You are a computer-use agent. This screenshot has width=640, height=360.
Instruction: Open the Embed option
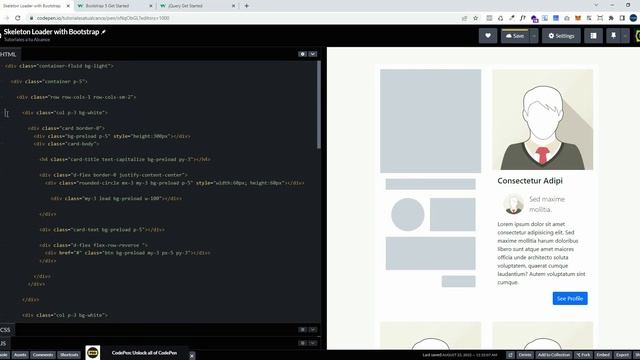[603, 355]
